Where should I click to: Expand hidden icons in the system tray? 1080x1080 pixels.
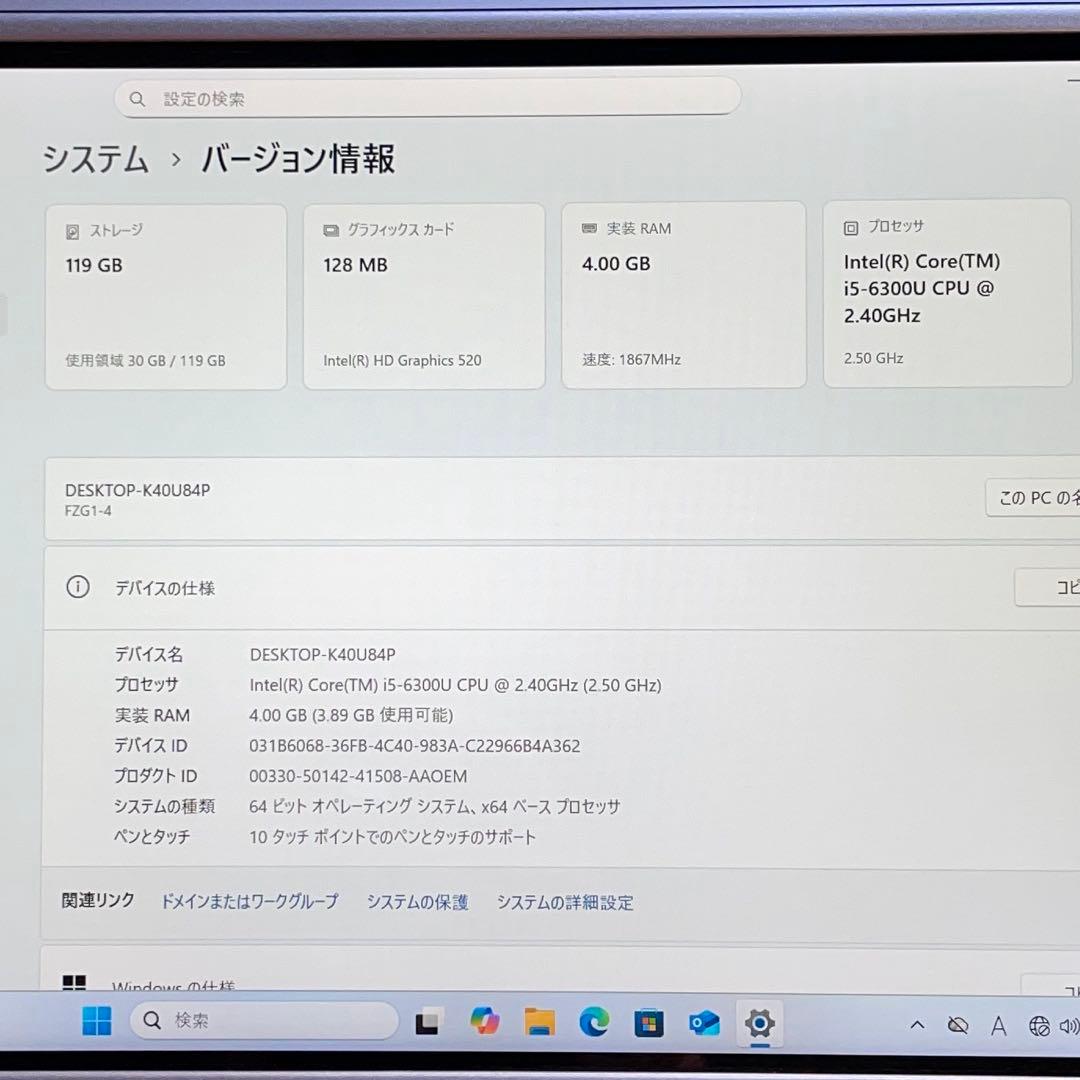point(917,1024)
